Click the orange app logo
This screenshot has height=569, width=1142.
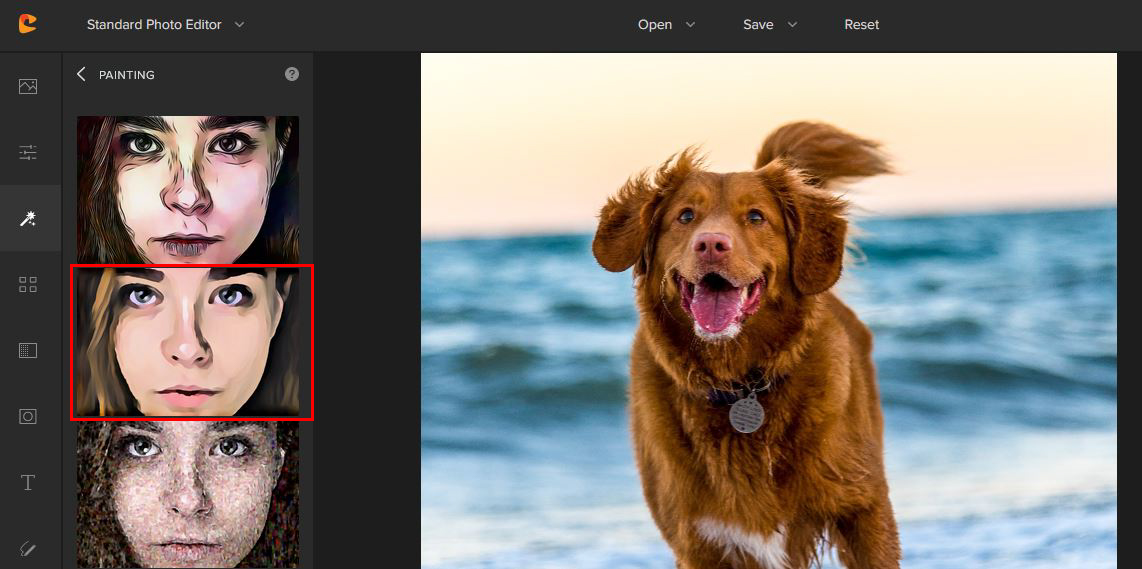[27, 24]
